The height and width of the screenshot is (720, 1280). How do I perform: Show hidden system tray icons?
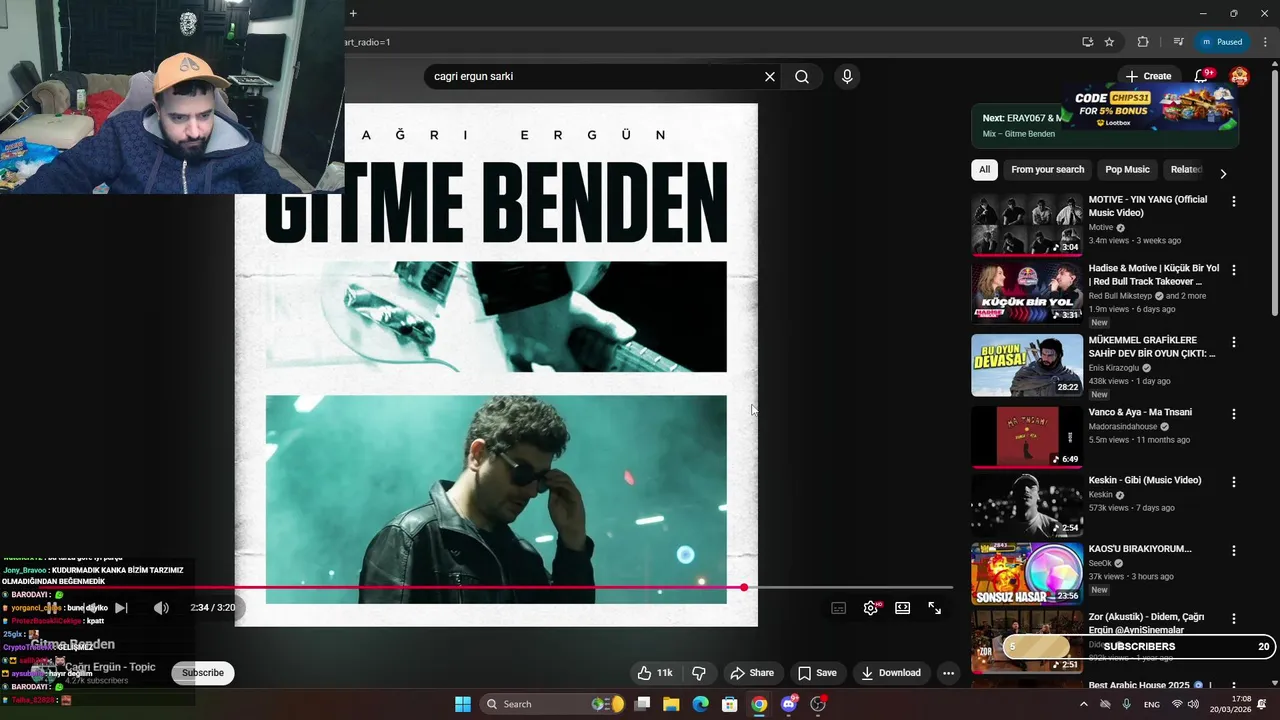(1084, 704)
